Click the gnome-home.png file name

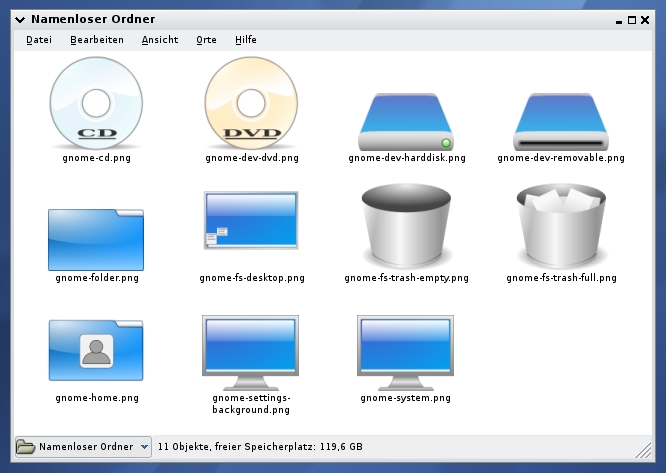(97, 398)
